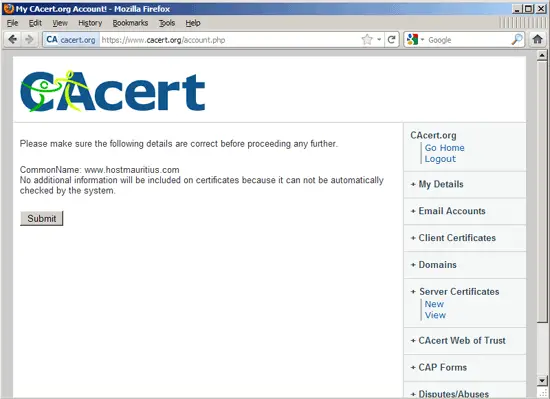Close the Firefox window

(x=541, y=9)
